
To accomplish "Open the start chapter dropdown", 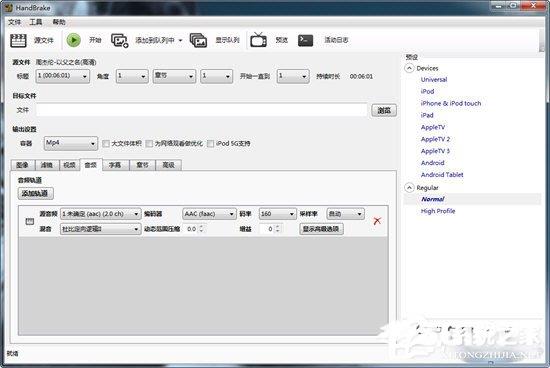I will pyautogui.click(x=216, y=76).
